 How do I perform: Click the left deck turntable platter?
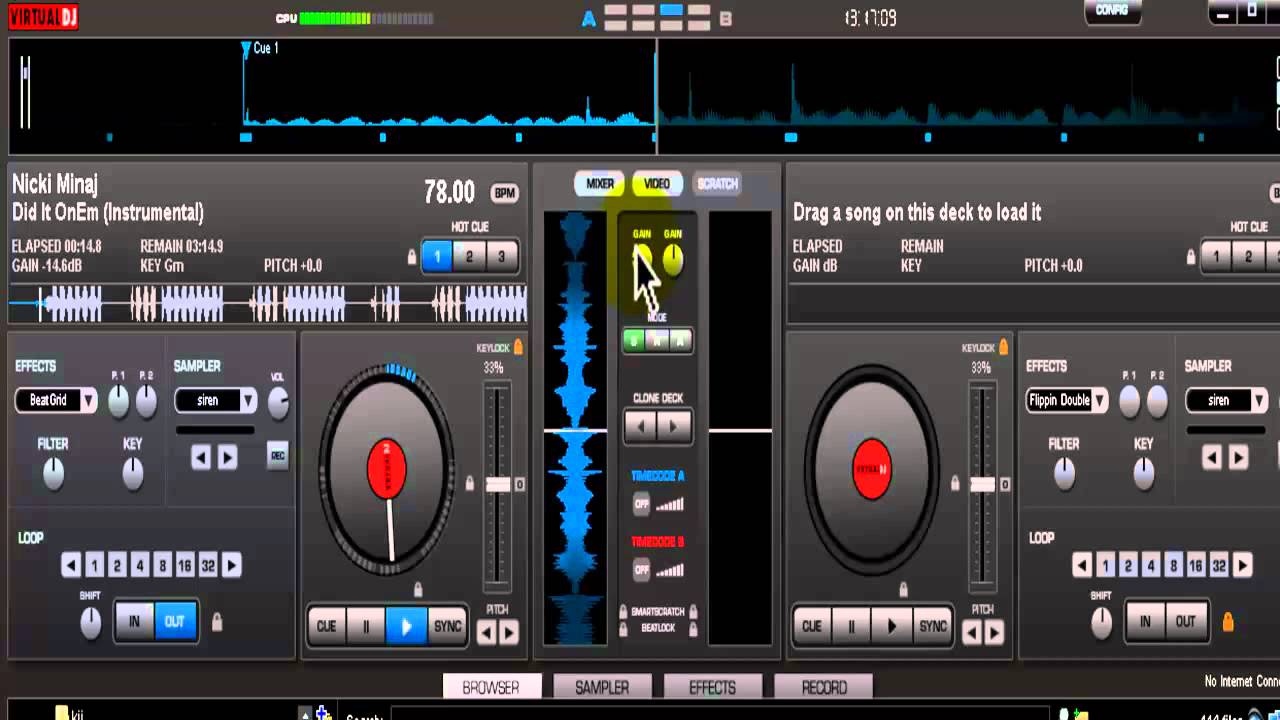pos(387,470)
